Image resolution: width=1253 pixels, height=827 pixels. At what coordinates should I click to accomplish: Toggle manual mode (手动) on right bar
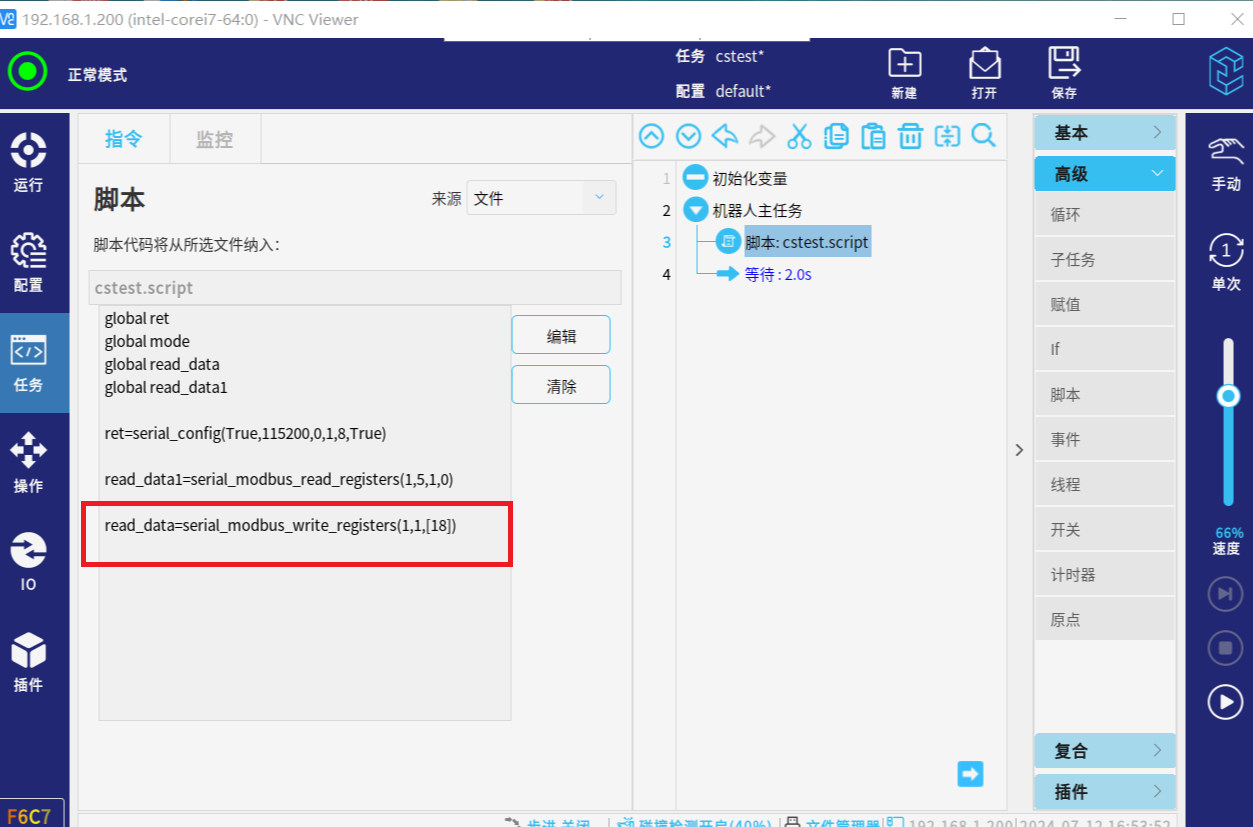(x=1225, y=164)
